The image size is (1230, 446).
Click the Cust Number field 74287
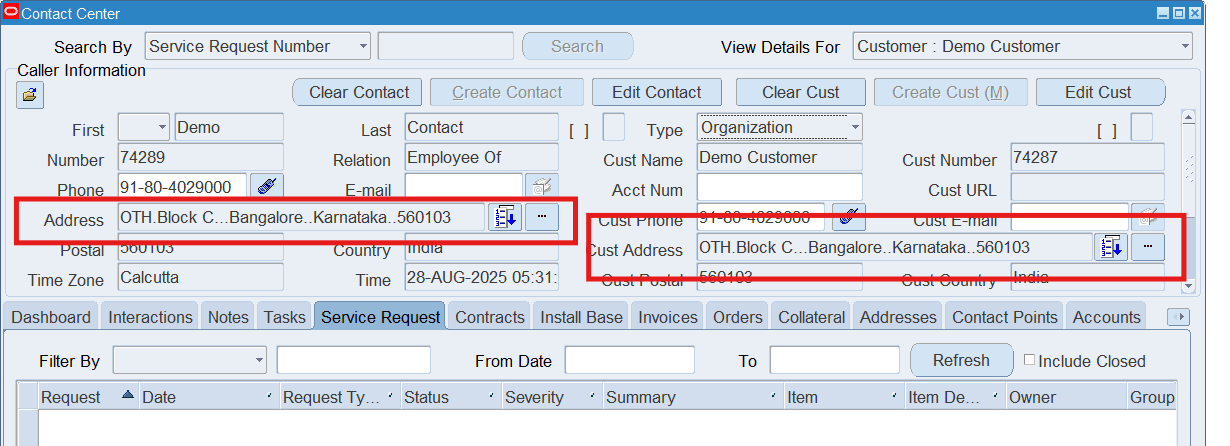coord(1087,157)
